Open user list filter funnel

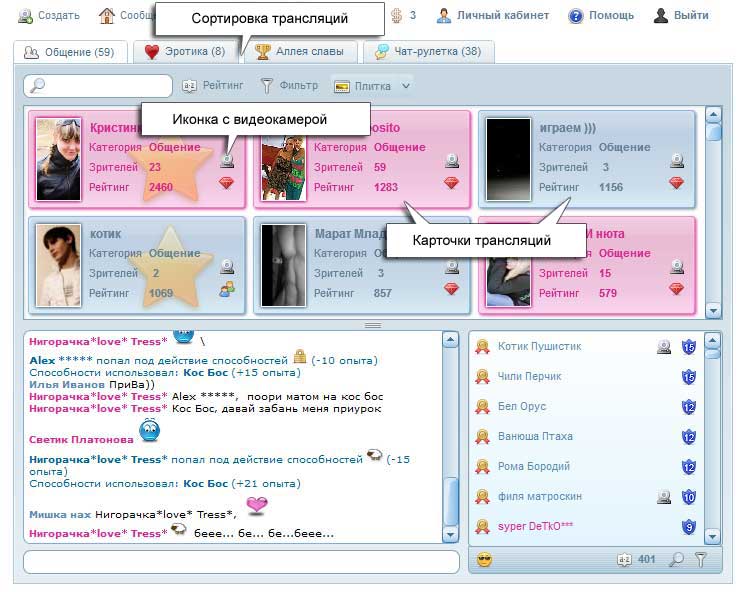click(x=701, y=559)
